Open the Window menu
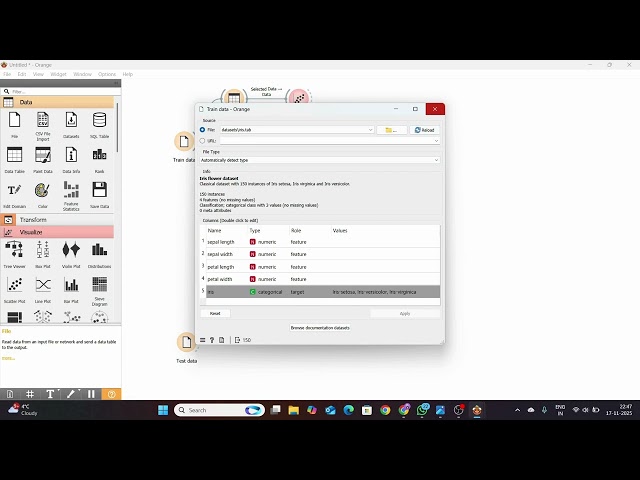This screenshot has width=640, height=480. [82, 74]
